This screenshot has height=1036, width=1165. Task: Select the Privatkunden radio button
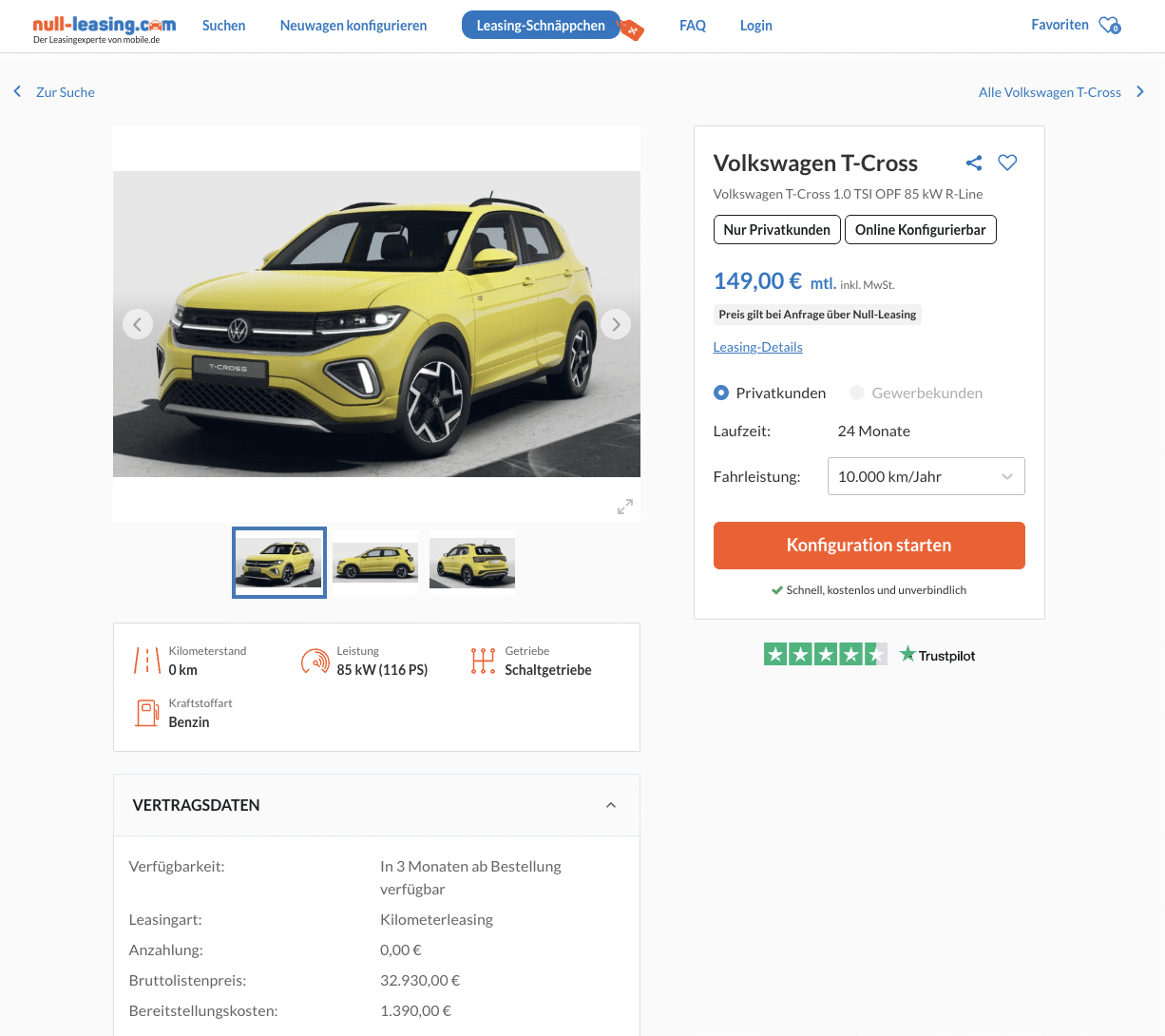tap(721, 393)
